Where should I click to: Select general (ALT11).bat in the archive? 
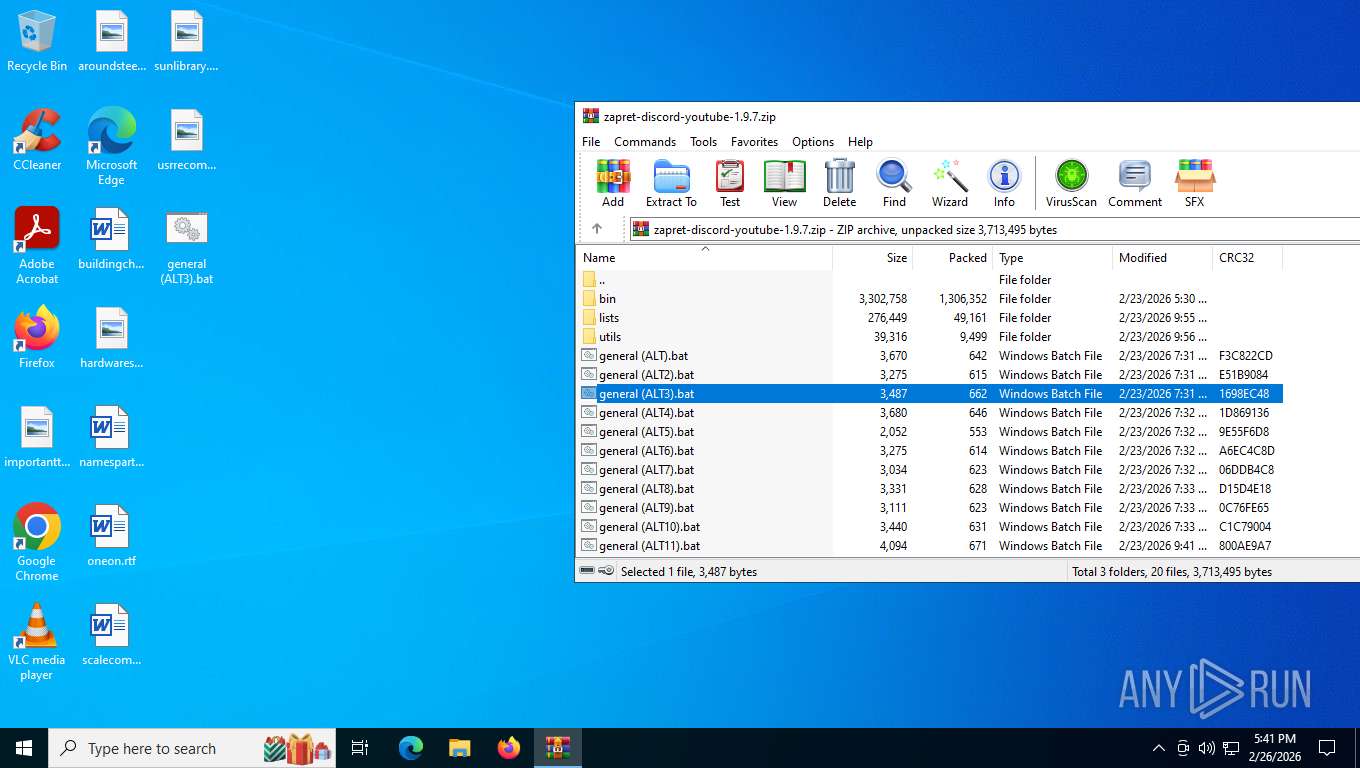tap(930, 546)
